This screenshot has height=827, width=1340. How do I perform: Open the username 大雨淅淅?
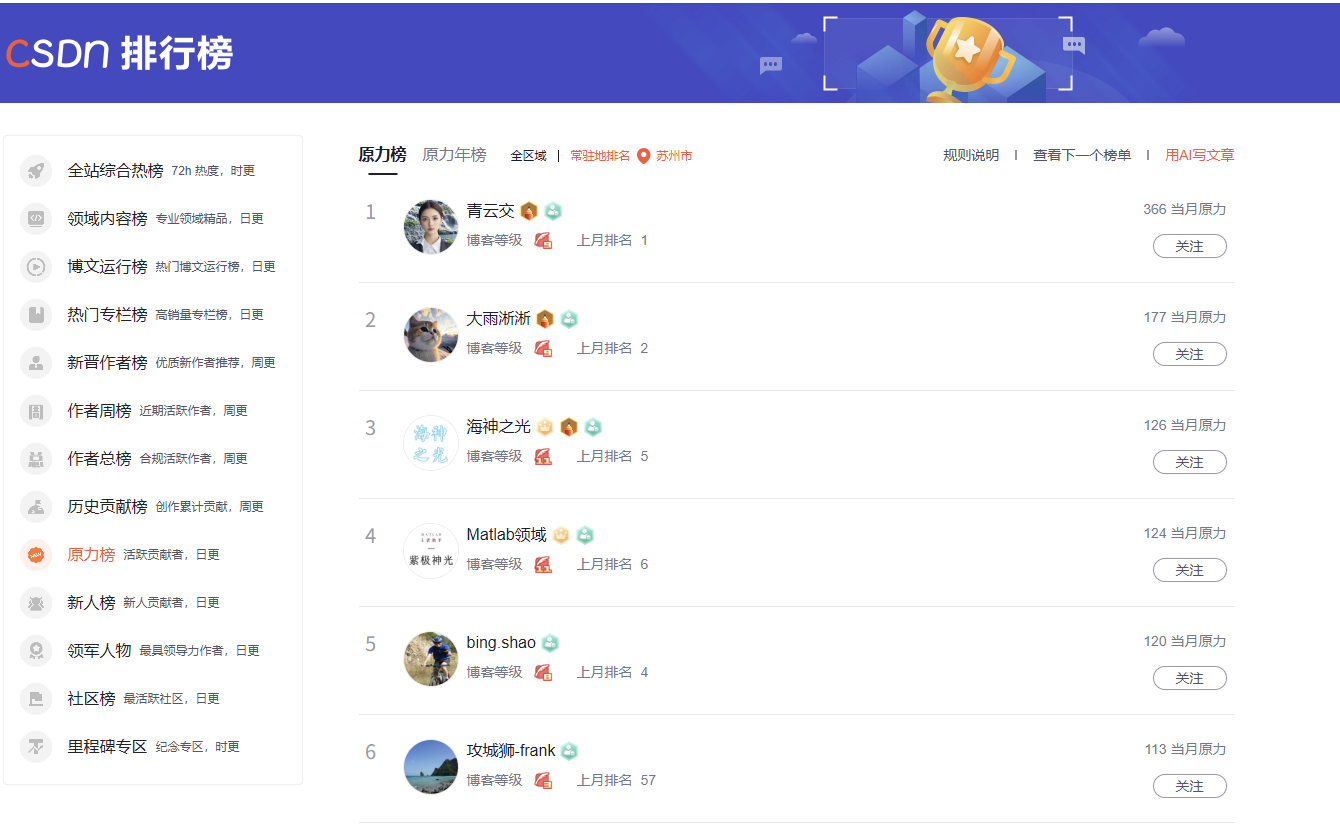(499, 319)
